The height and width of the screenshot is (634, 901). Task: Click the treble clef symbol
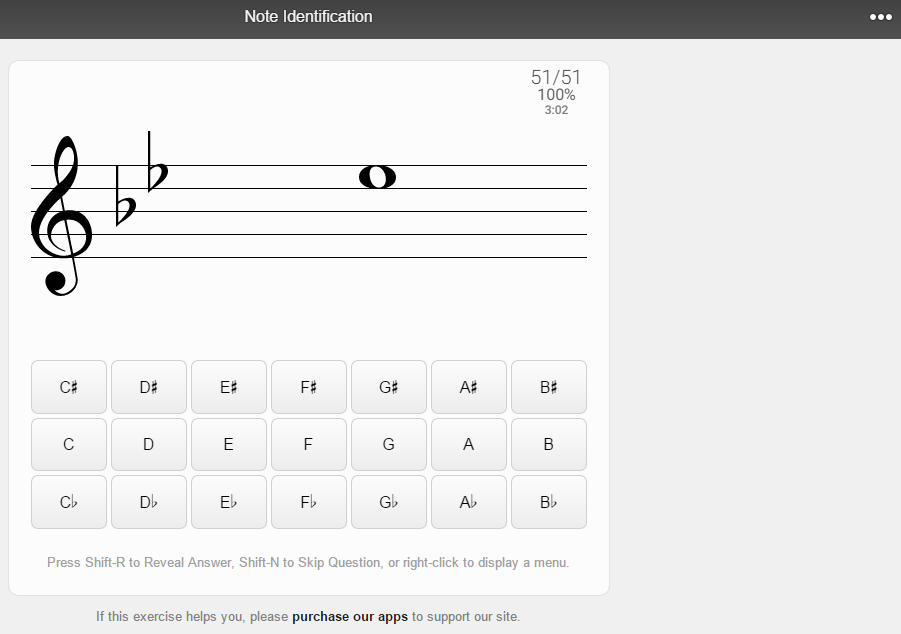pyautogui.click(x=62, y=215)
